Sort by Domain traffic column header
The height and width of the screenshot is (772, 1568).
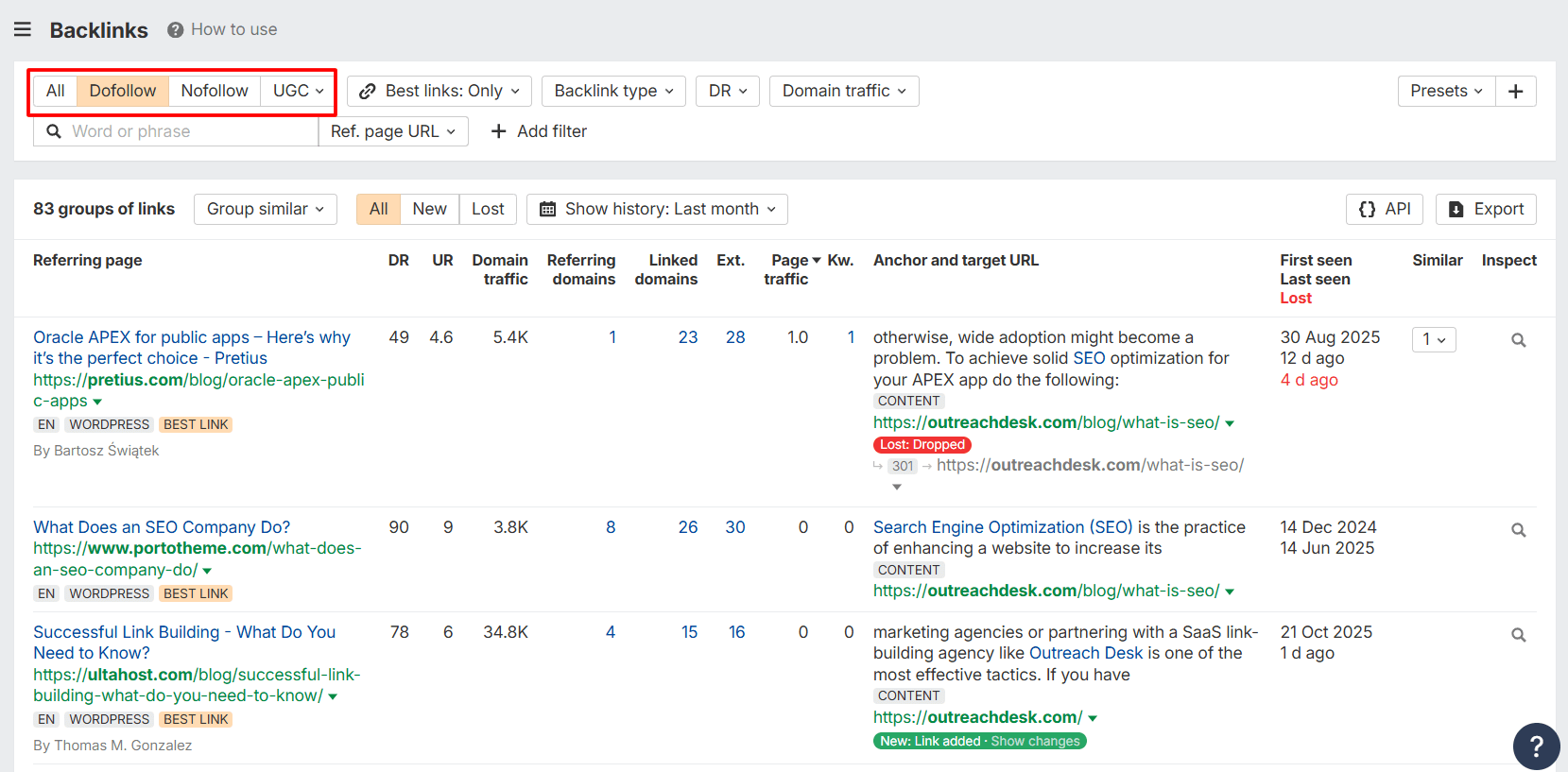pyautogui.click(x=500, y=269)
